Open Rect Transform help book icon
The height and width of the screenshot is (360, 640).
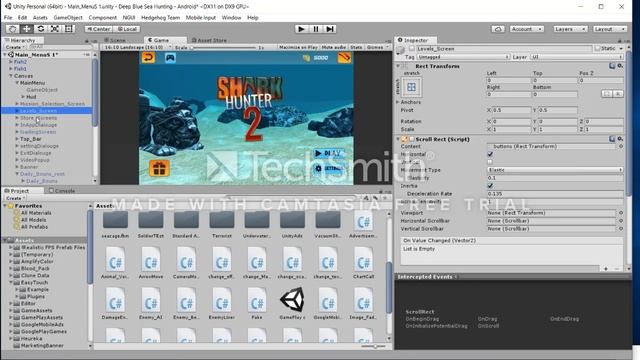(612, 66)
